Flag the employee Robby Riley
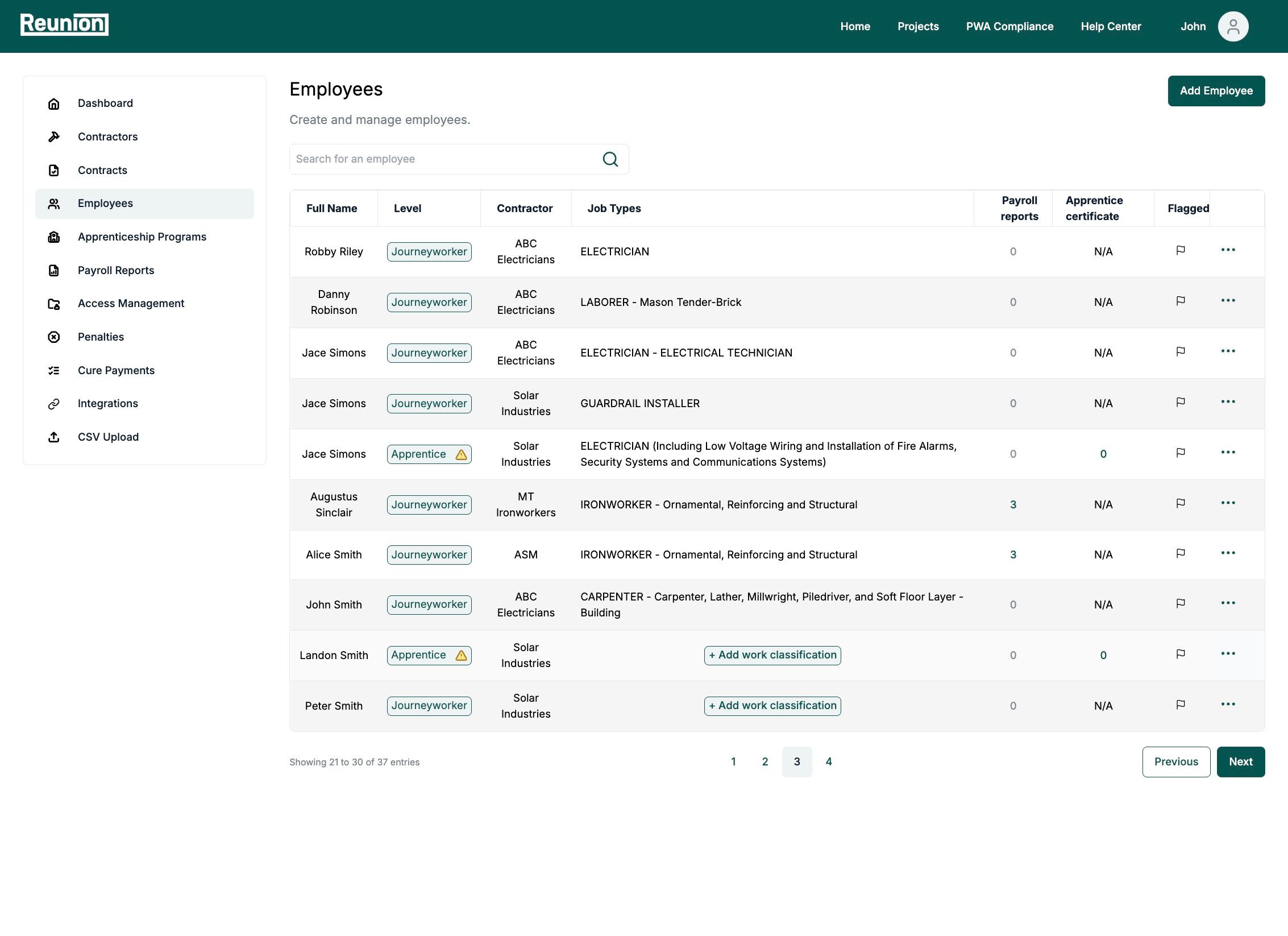1288x936 pixels. coord(1181,250)
